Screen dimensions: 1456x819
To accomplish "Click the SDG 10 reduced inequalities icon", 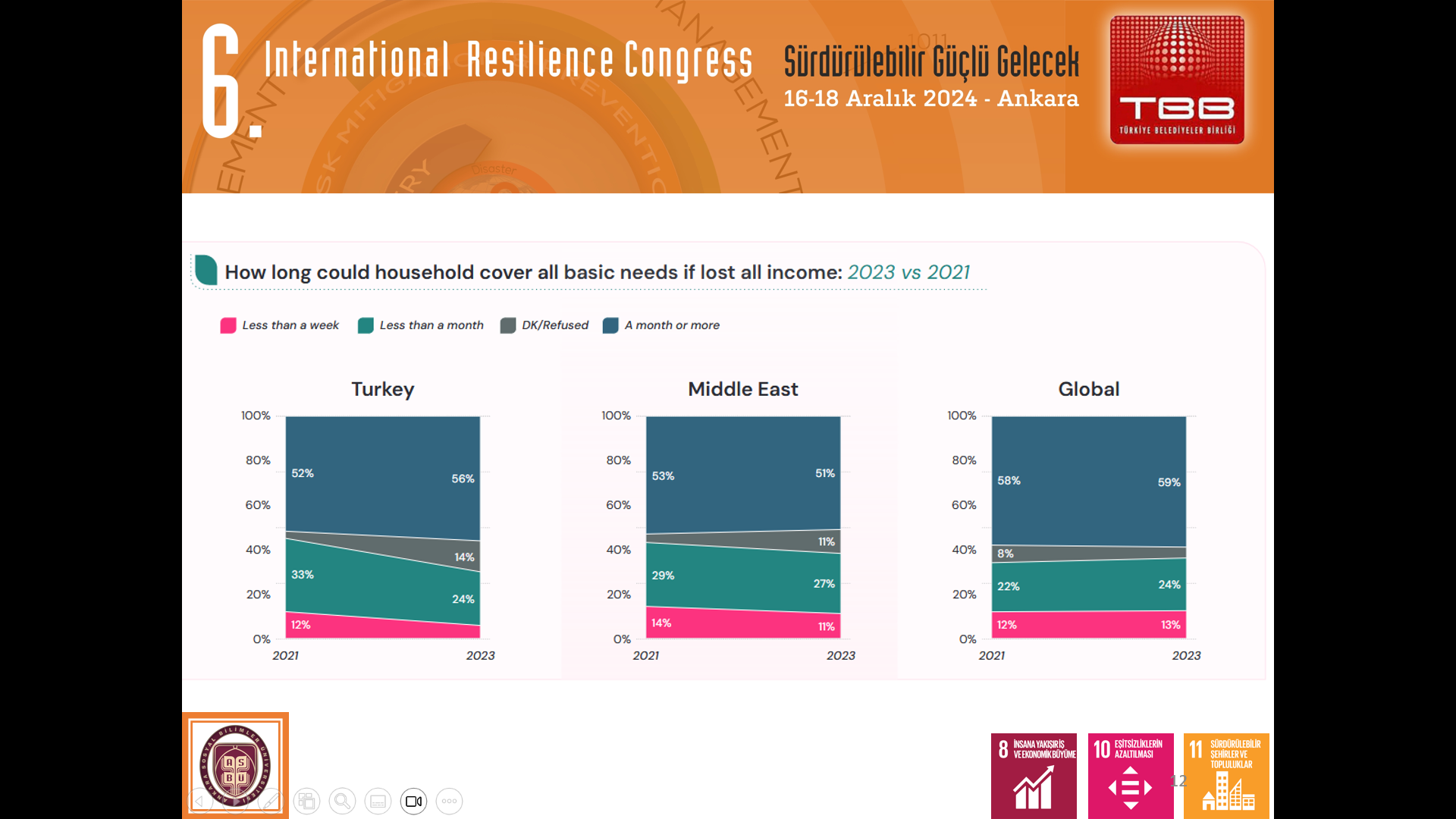I will [x=1131, y=776].
